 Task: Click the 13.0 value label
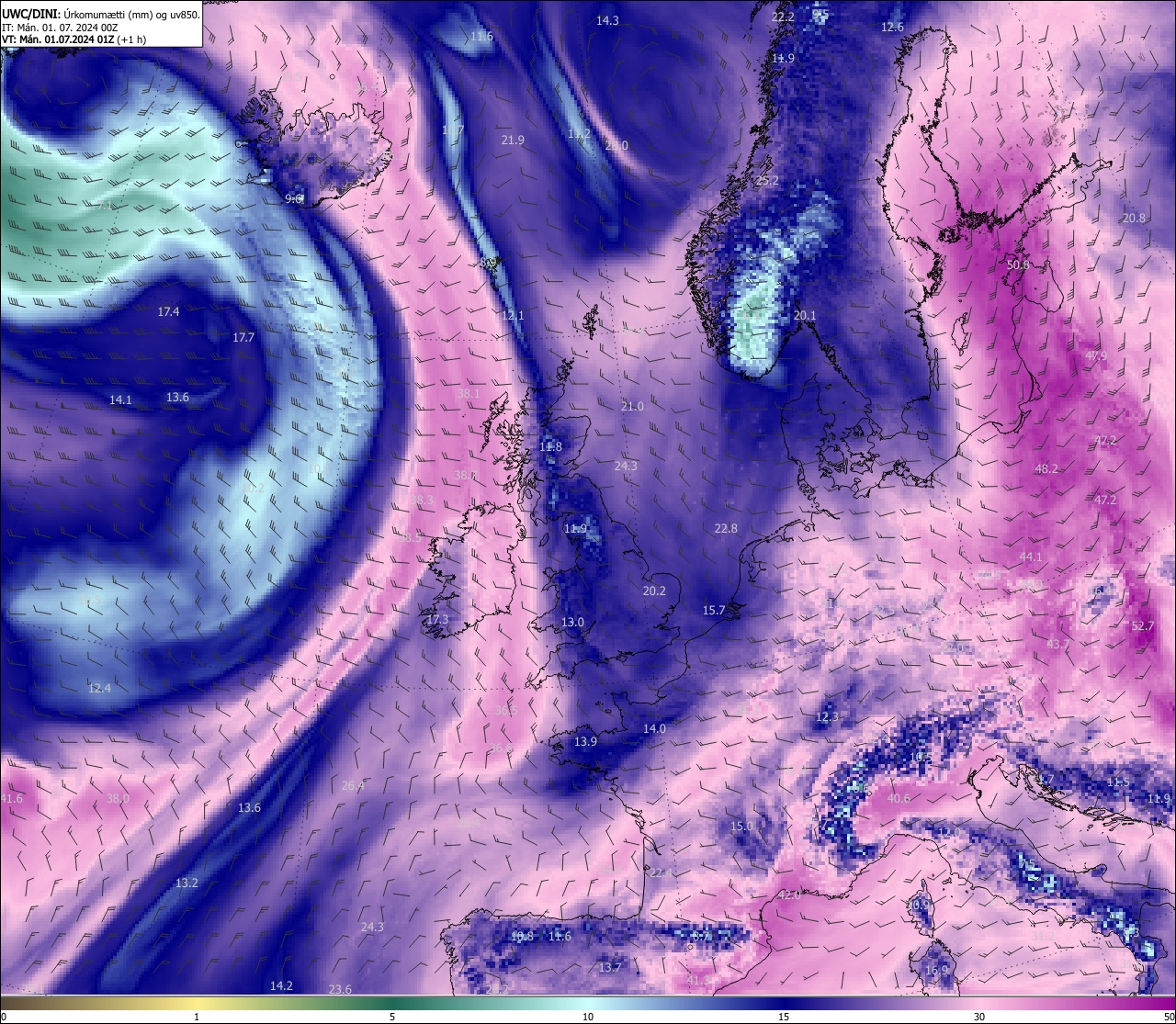pyautogui.click(x=572, y=623)
